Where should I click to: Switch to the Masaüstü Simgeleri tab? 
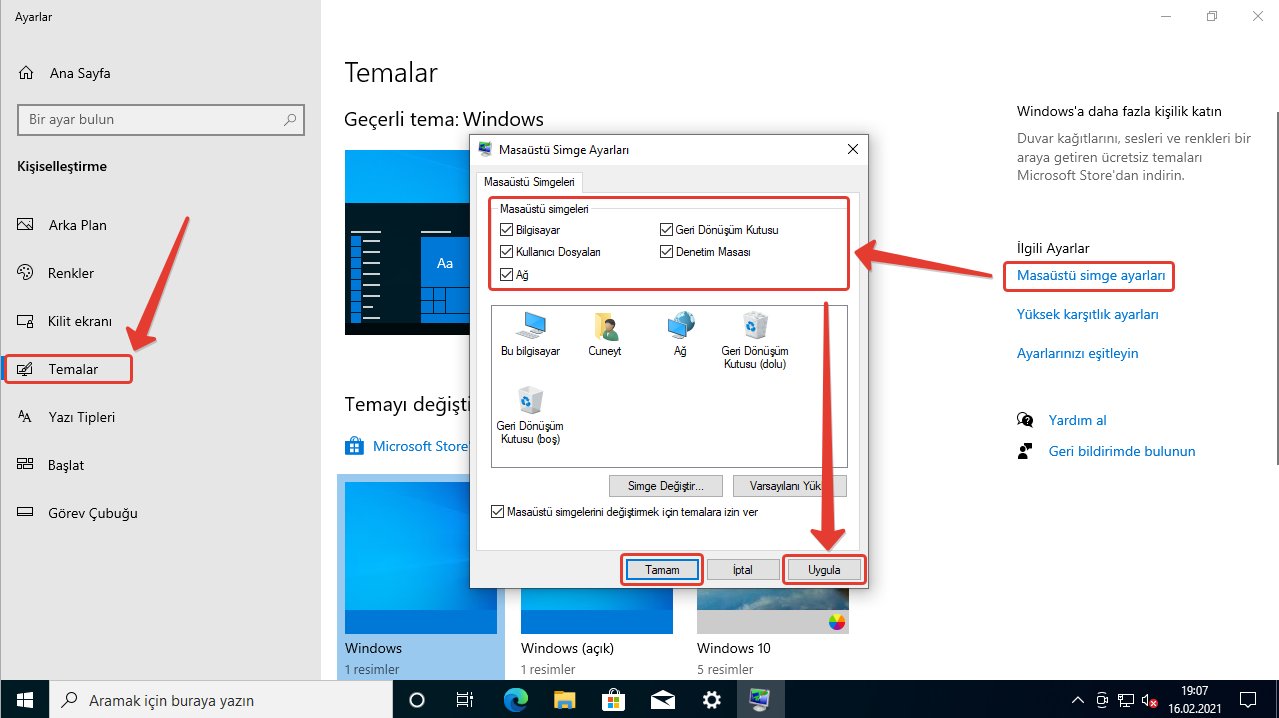tap(529, 182)
